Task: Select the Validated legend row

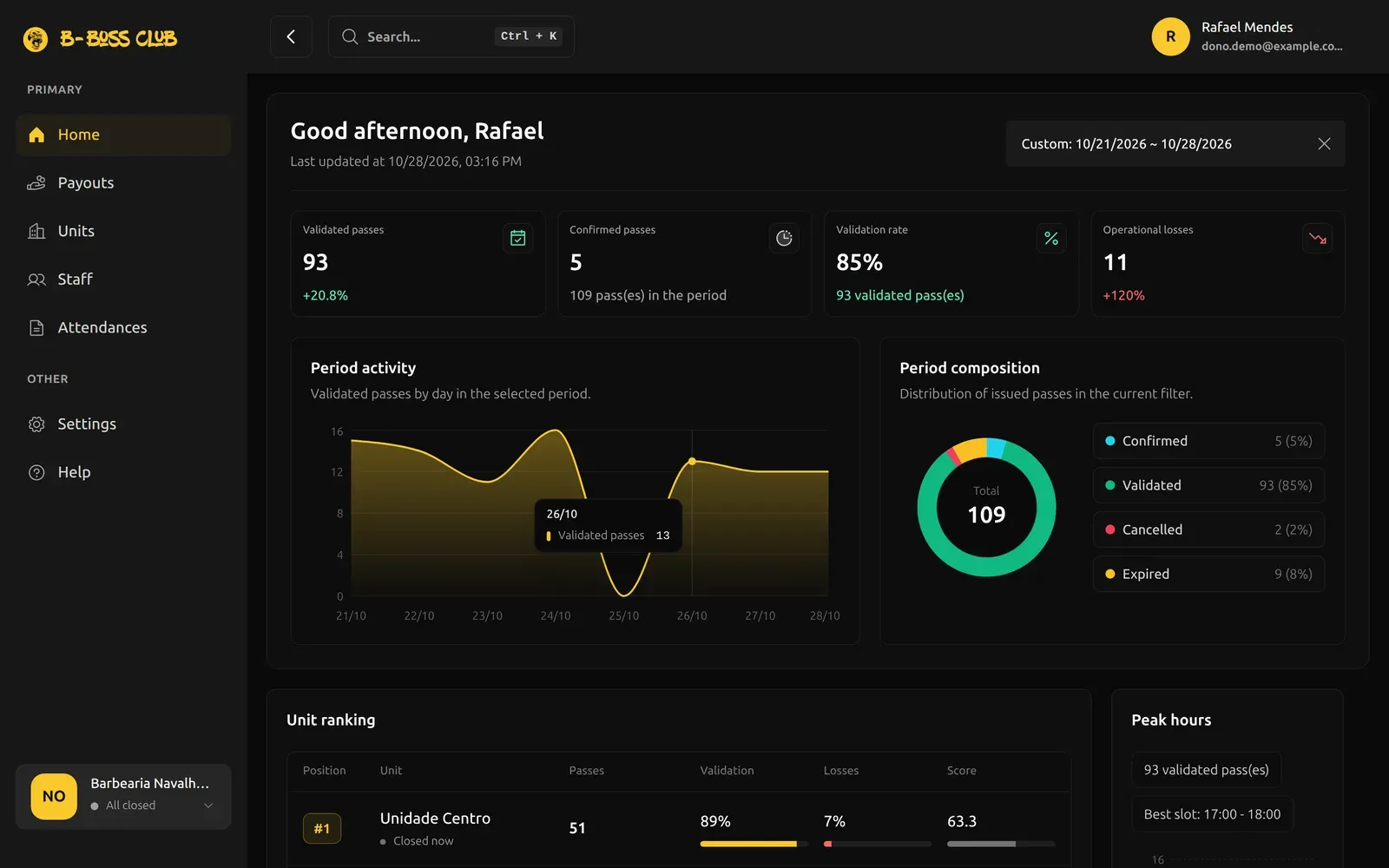Action: pos(1208,485)
